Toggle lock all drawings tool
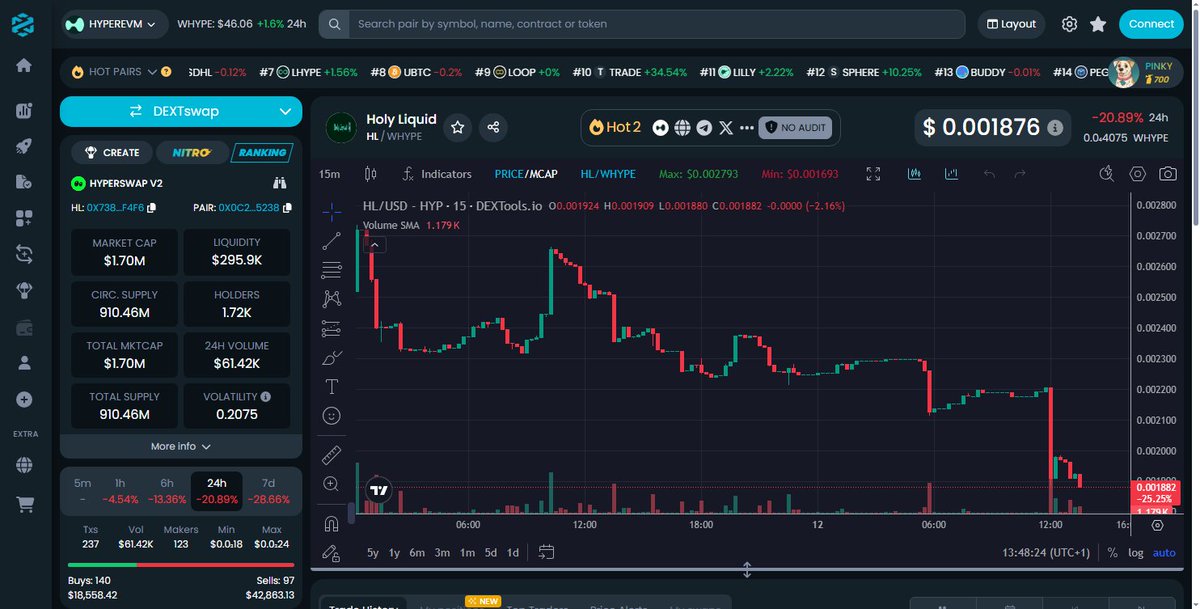This screenshot has width=1200, height=609. pos(332,552)
